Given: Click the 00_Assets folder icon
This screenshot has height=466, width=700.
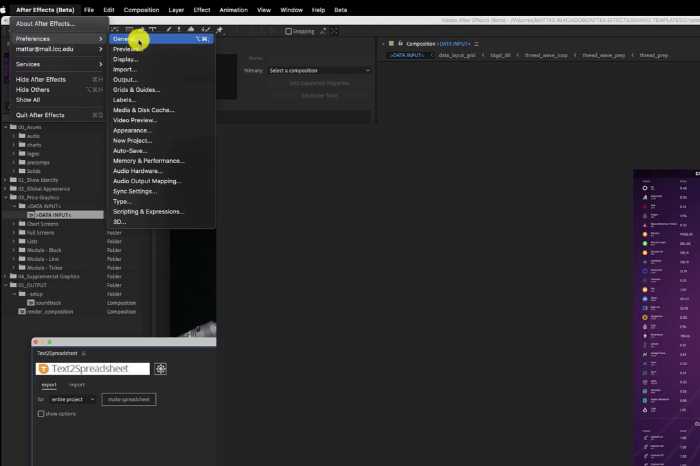Looking at the screenshot, I should [13, 127].
